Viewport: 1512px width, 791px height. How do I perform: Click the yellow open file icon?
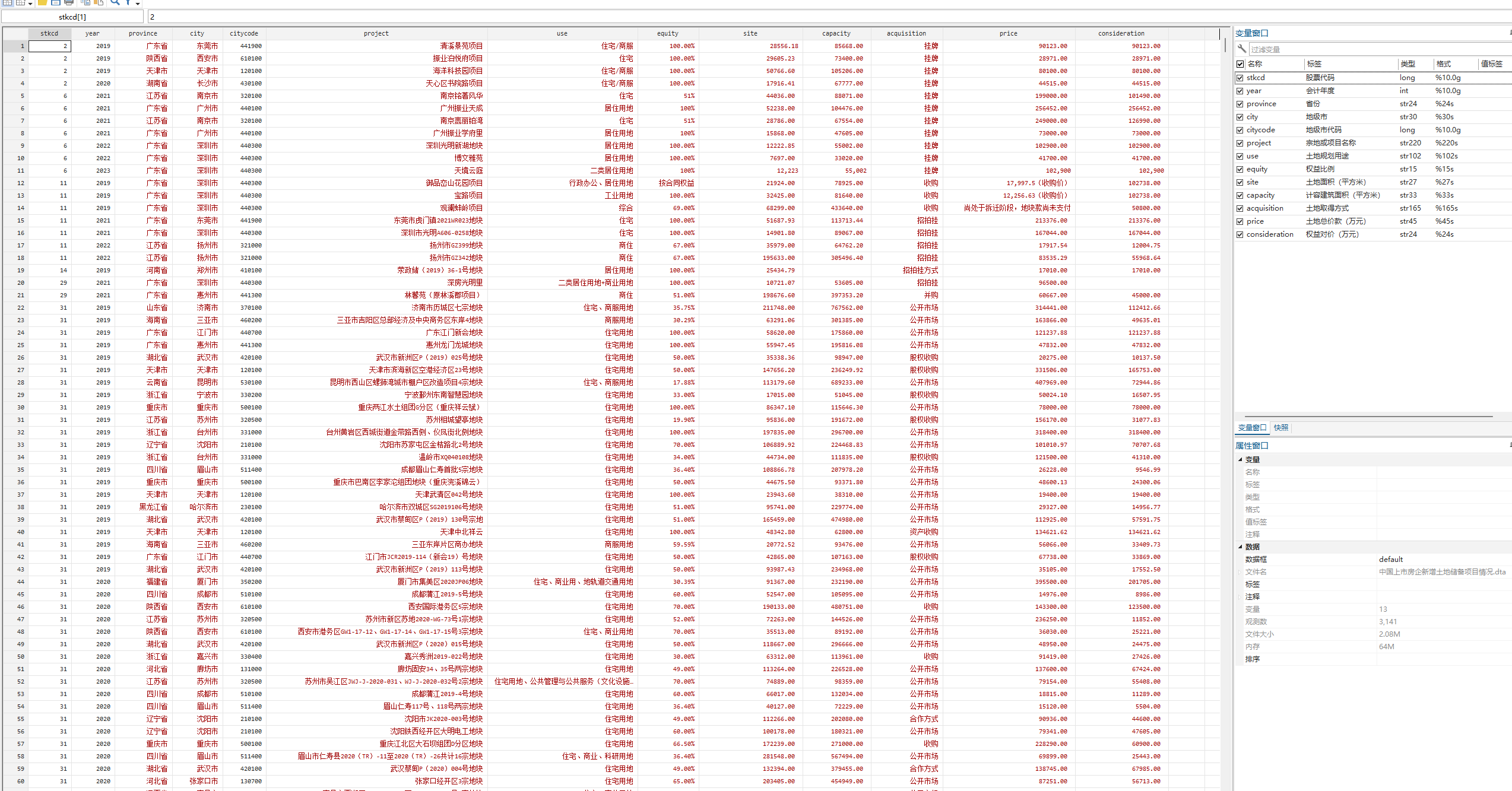pyautogui.click(x=43, y=2)
